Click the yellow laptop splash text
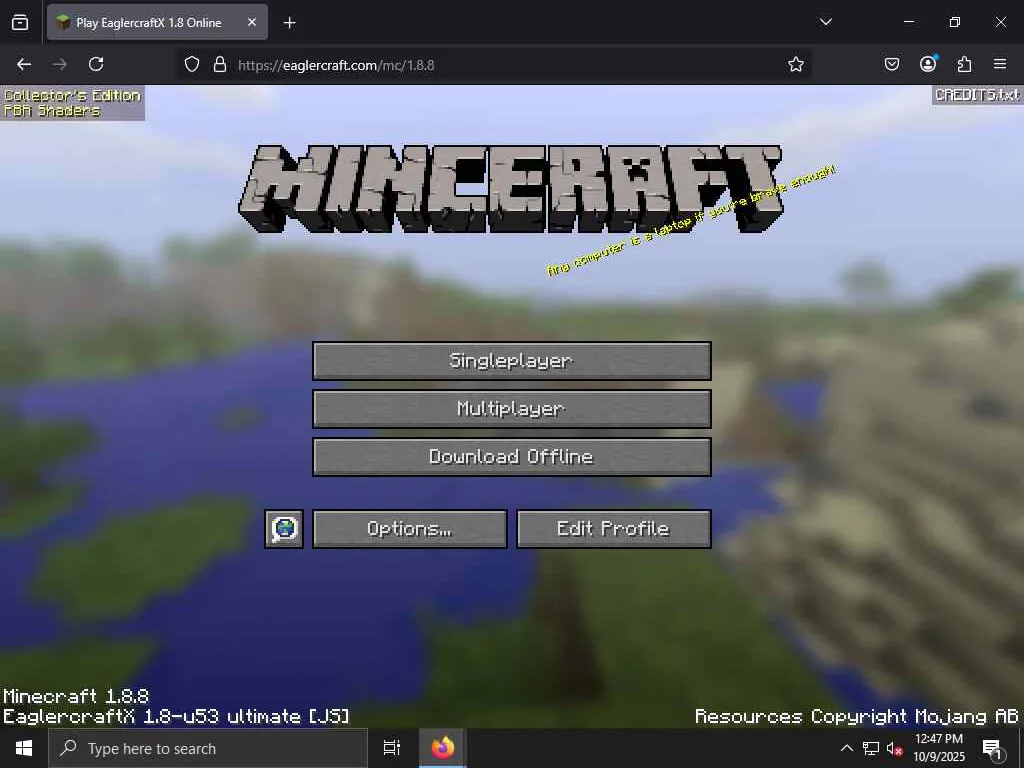The height and width of the screenshot is (768, 1024). click(x=690, y=221)
